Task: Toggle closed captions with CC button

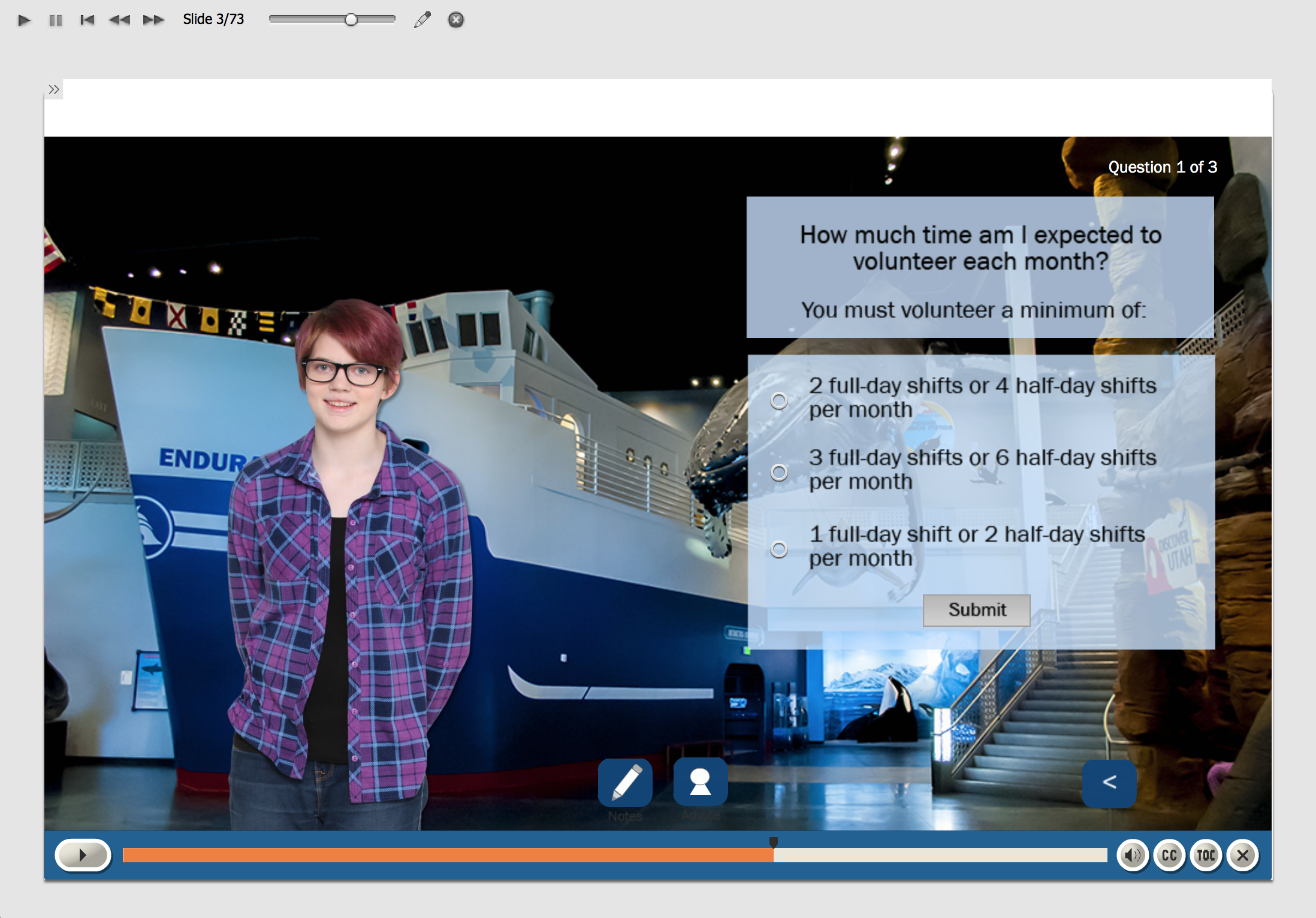Action: click(x=1169, y=855)
